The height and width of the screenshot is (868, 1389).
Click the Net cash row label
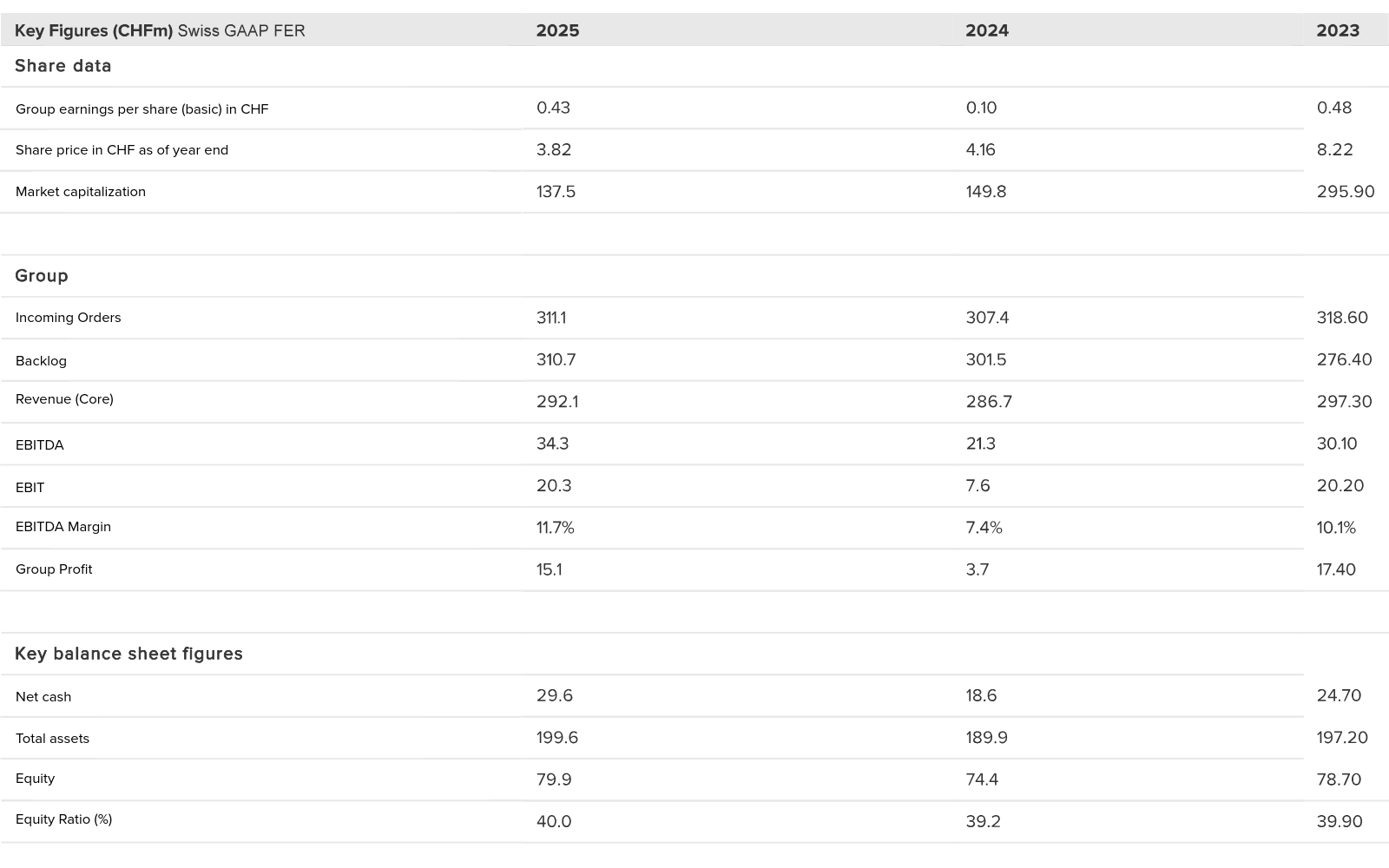(x=43, y=697)
